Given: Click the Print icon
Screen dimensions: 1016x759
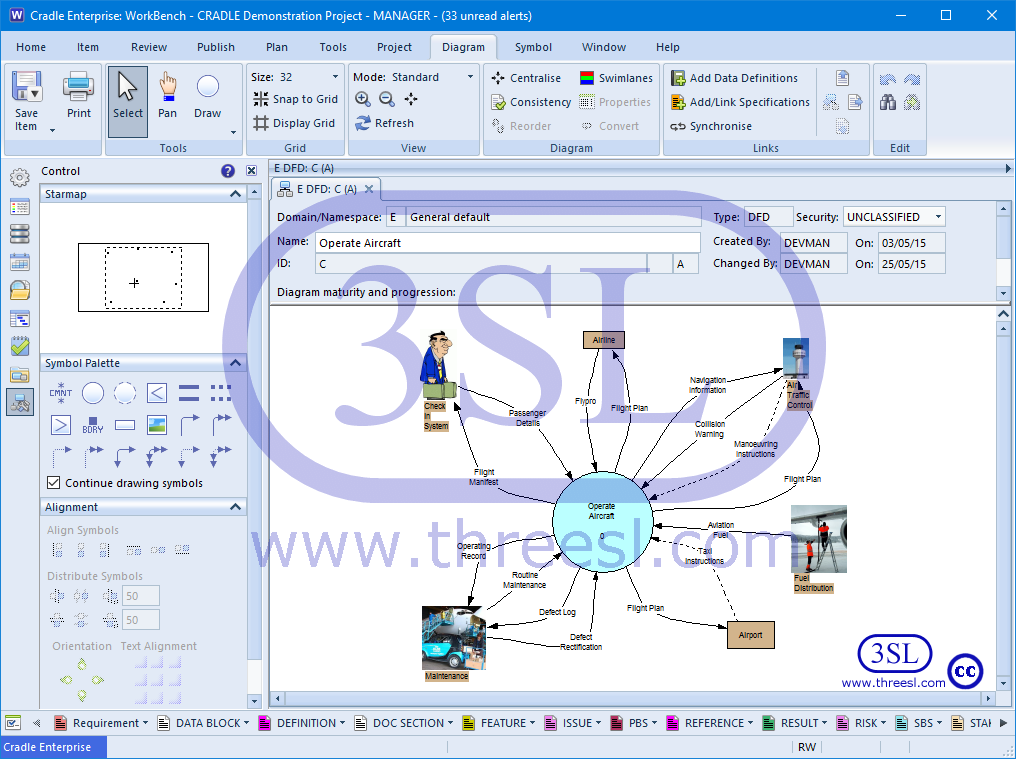Looking at the screenshot, I should [78, 87].
